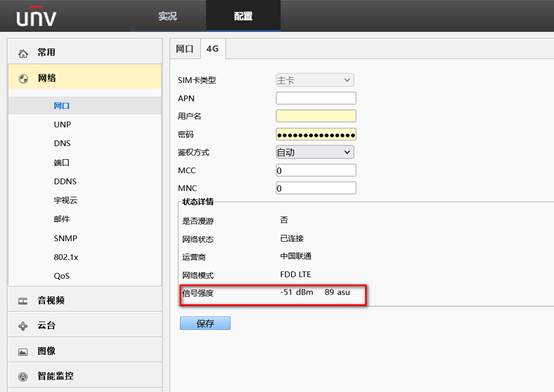Switch to the 实况 live view tab
This screenshot has height=392, width=554.
[167, 16]
